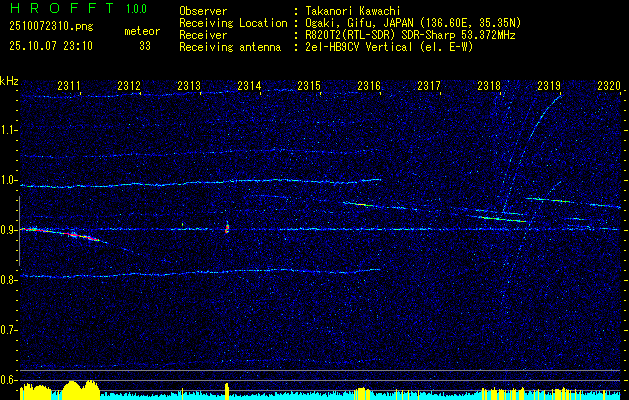Click the kHz axis unit label
This screenshot has width=629, height=400.
[x=9, y=81]
